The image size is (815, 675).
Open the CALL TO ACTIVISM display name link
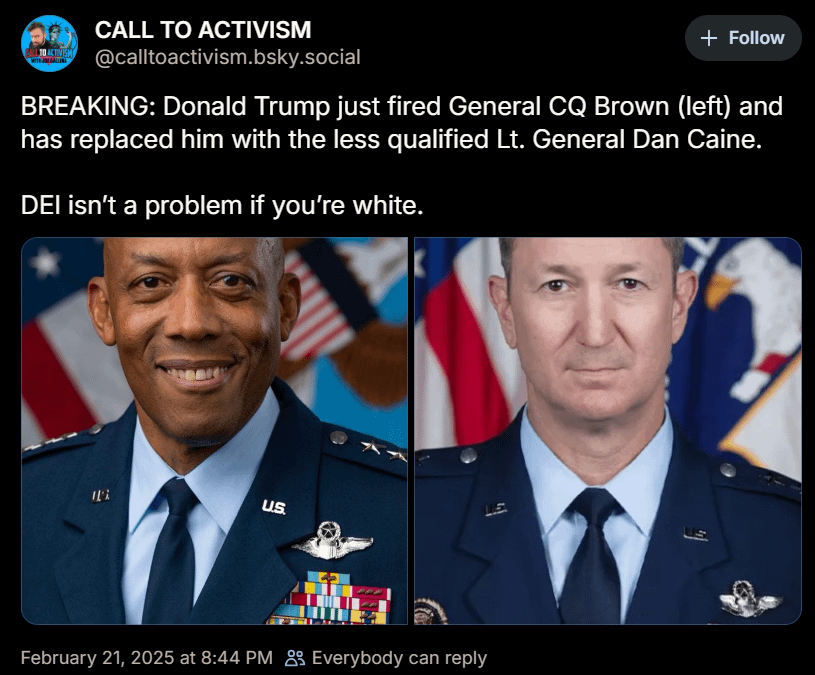click(203, 30)
